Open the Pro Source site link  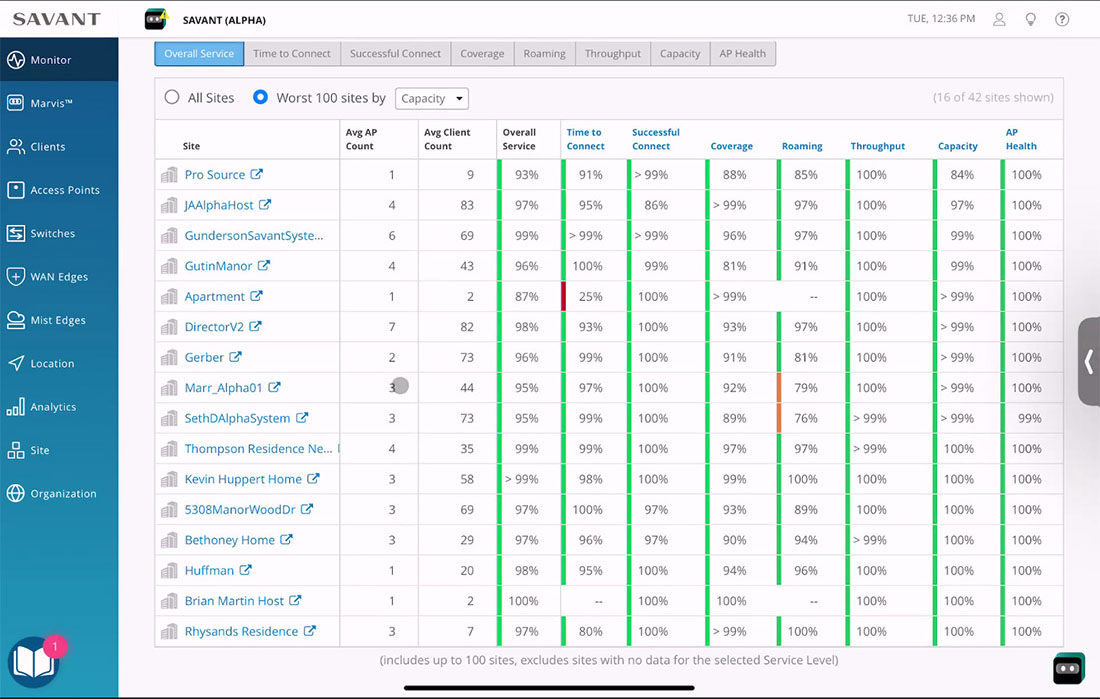tap(215, 175)
